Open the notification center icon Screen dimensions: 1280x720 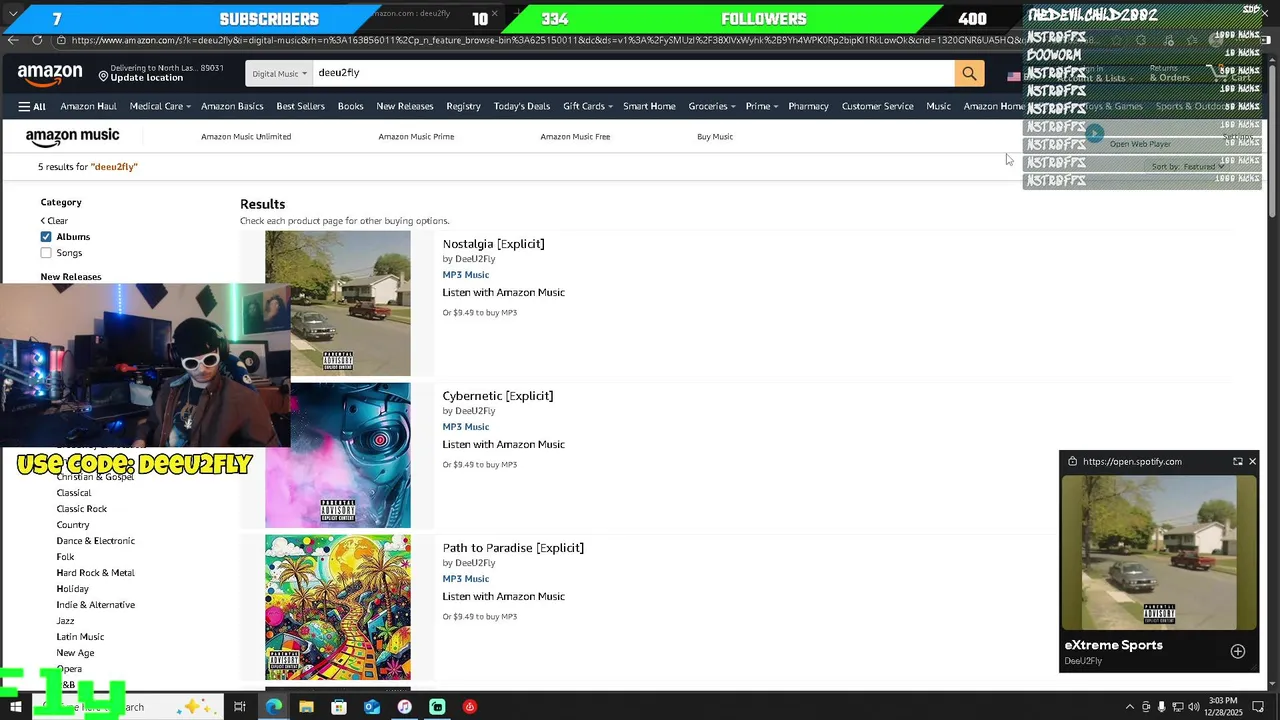(1258, 707)
